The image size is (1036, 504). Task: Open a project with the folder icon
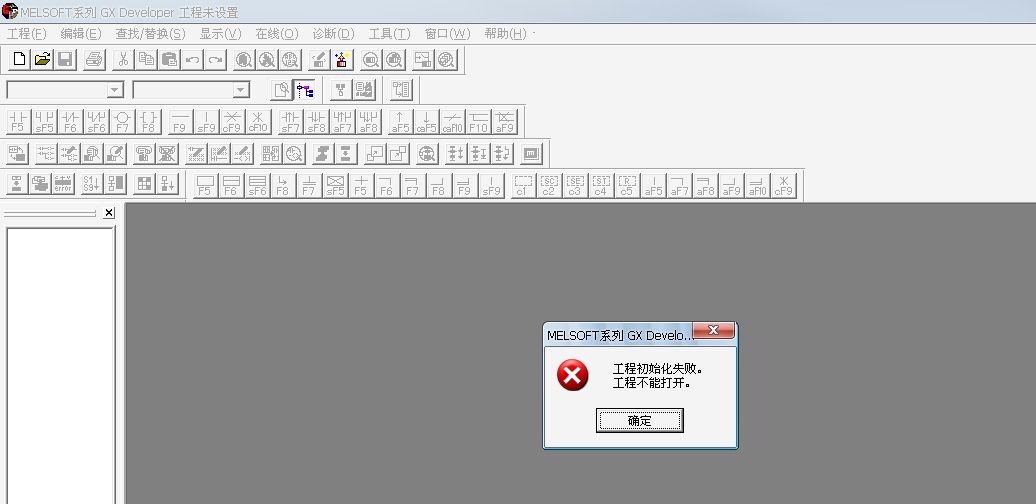point(42,60)
